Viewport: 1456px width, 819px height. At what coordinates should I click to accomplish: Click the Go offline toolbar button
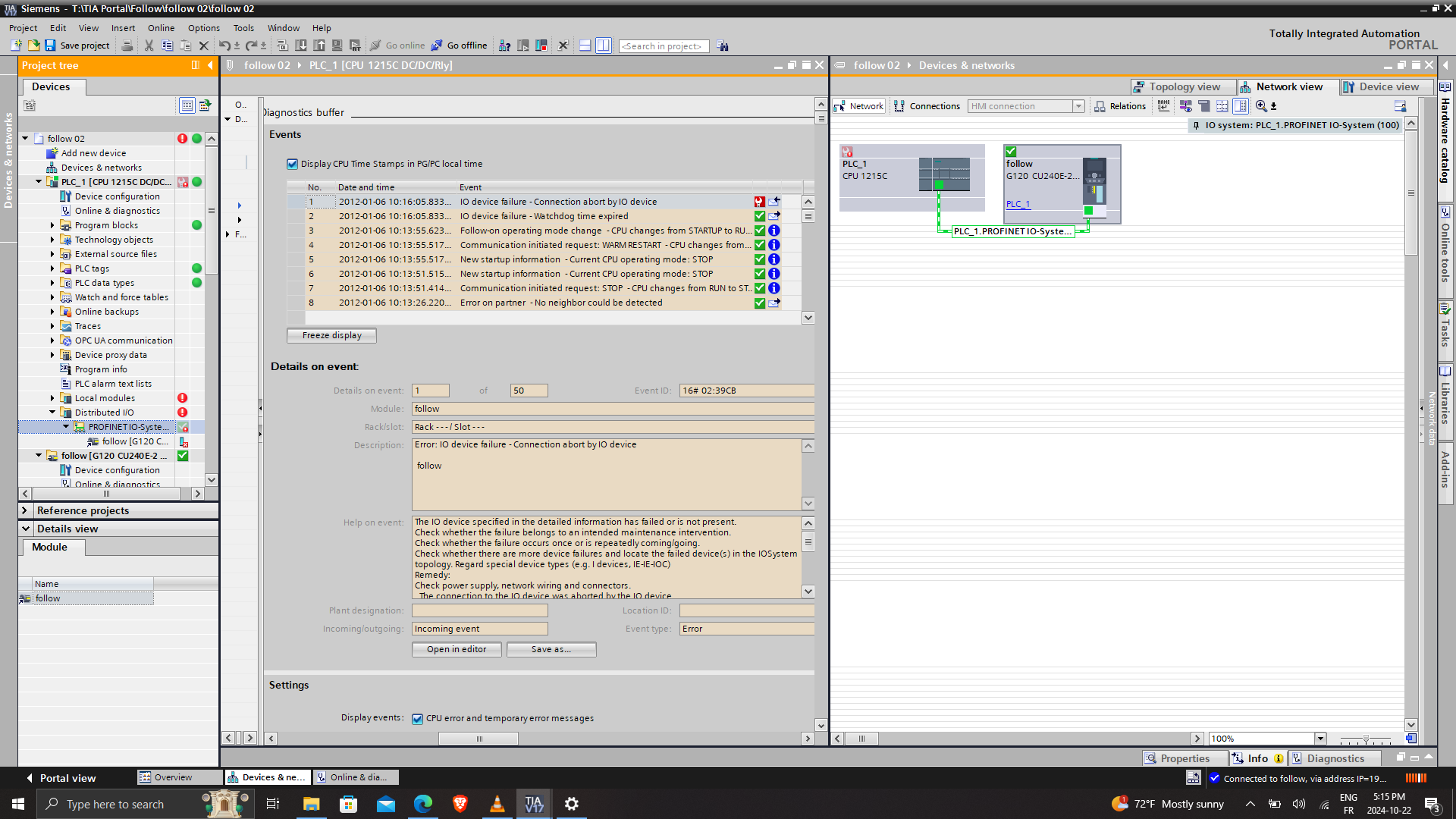(x=459, y=45)
